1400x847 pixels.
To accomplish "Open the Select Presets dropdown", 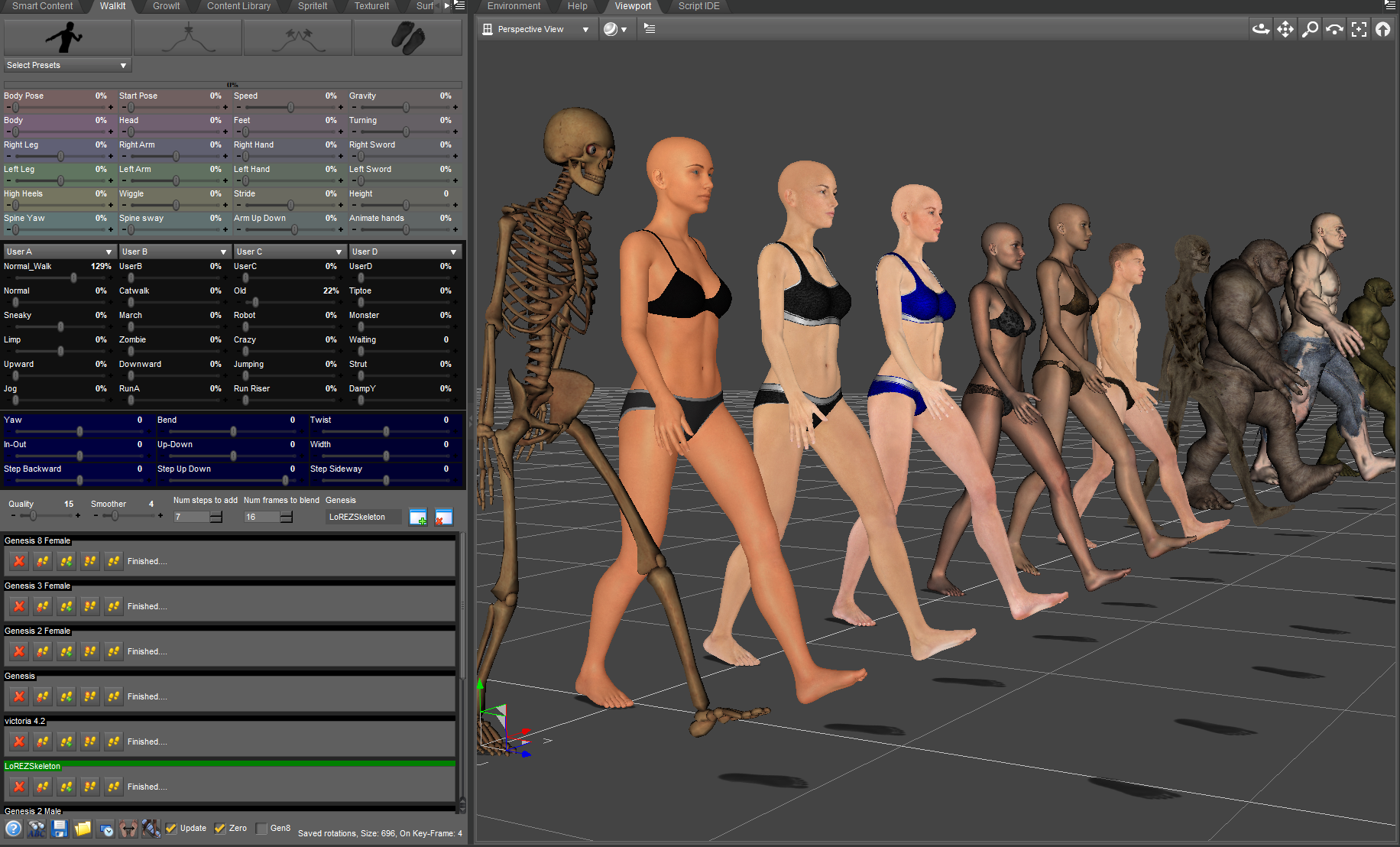I will [67, 65].
